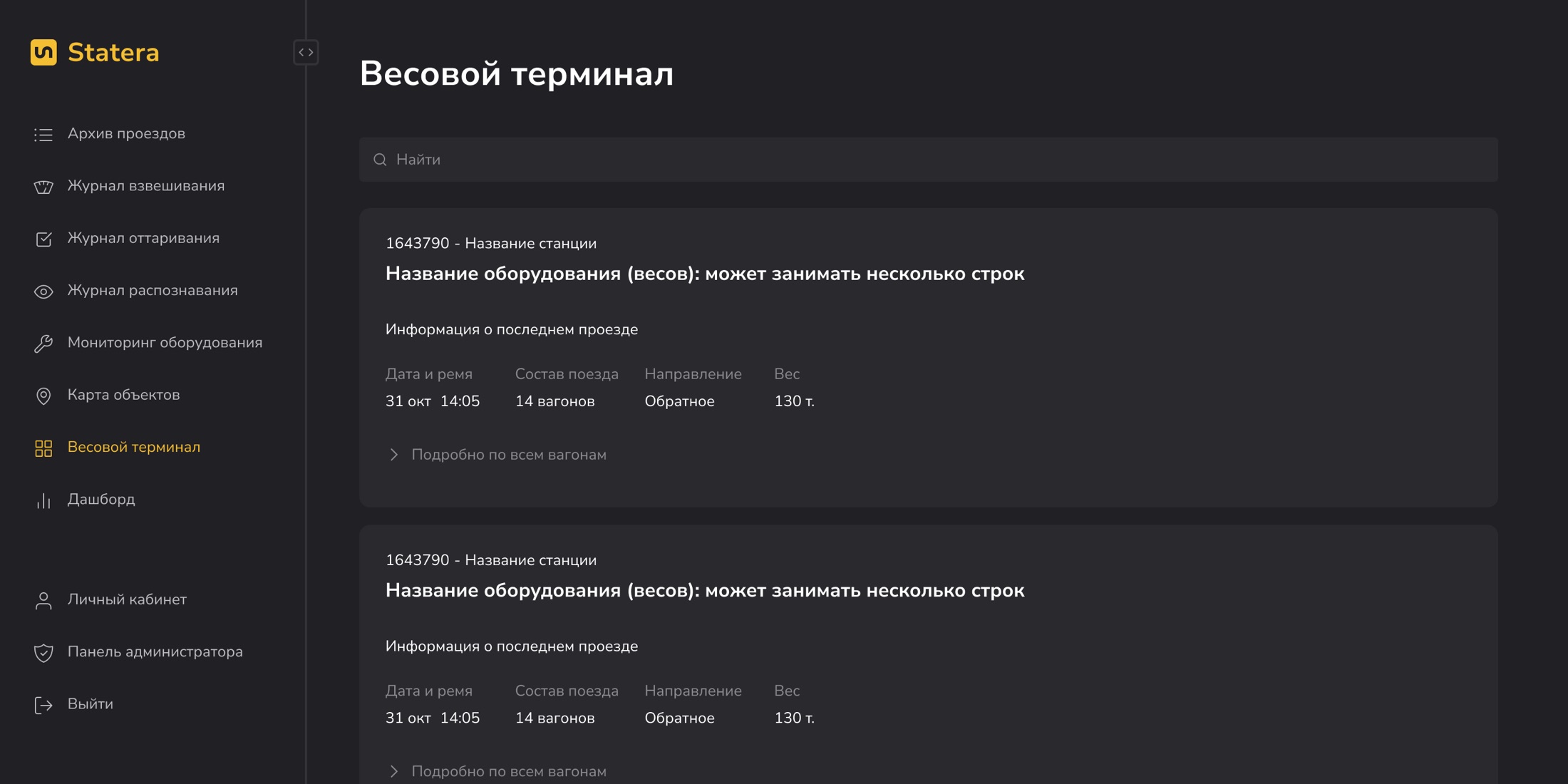Click first card's Обратное direction value
1568x784 pixels.
[679, 401]
